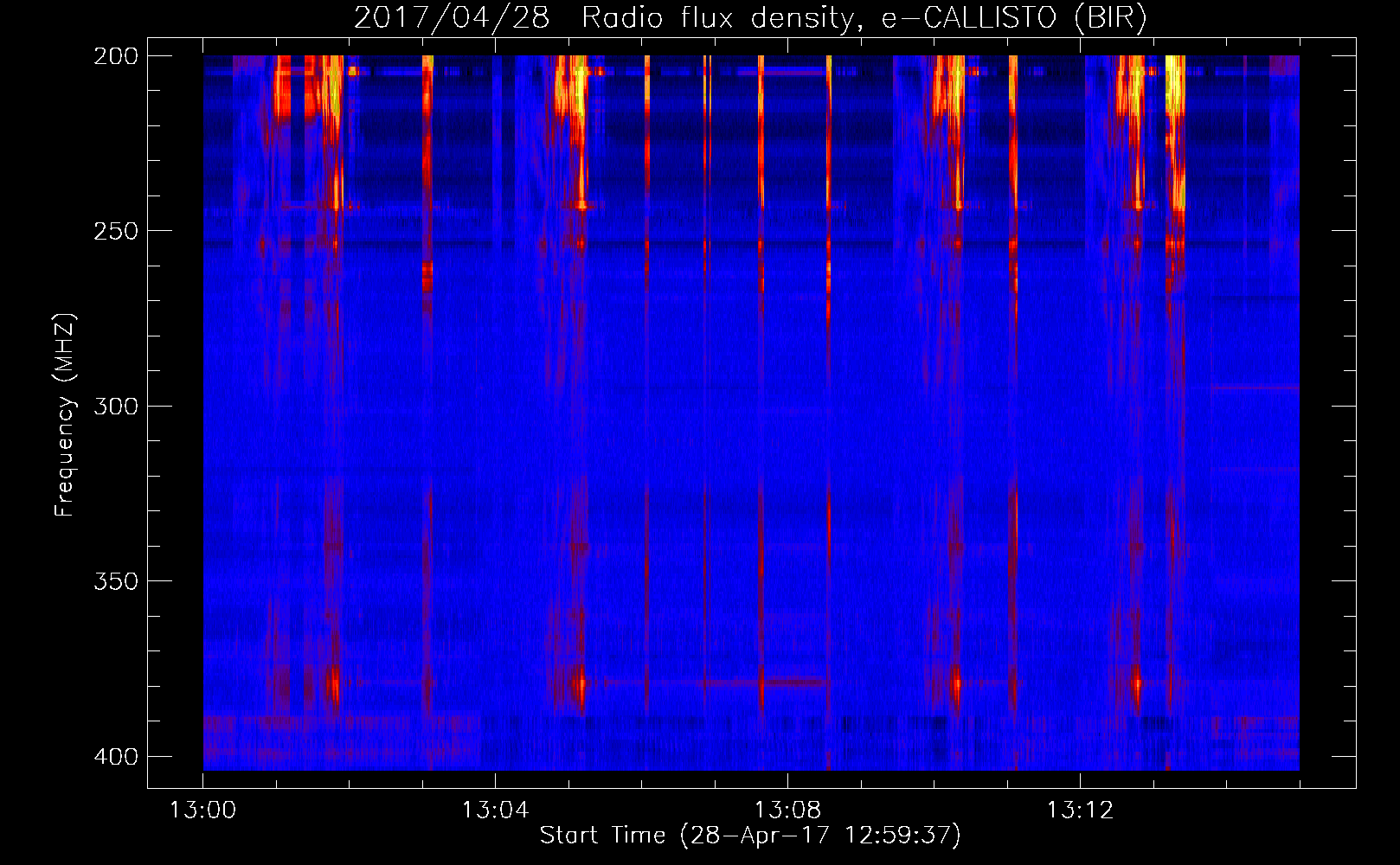Click the 'Start Time (28-Apr-17 12:59:37)' label
Image resolution: width=1400 pixels, height=865 pixels.
tap(750, 836)
